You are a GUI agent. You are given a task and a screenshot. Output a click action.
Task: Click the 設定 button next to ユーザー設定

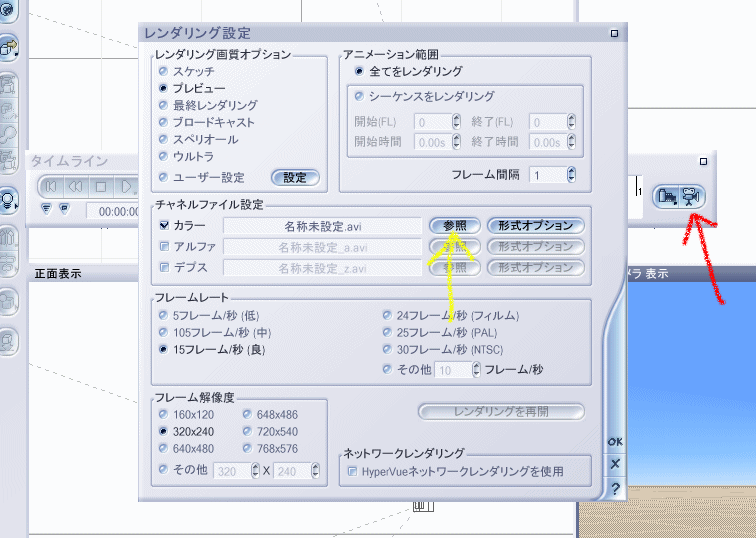(x=295, y=177)
